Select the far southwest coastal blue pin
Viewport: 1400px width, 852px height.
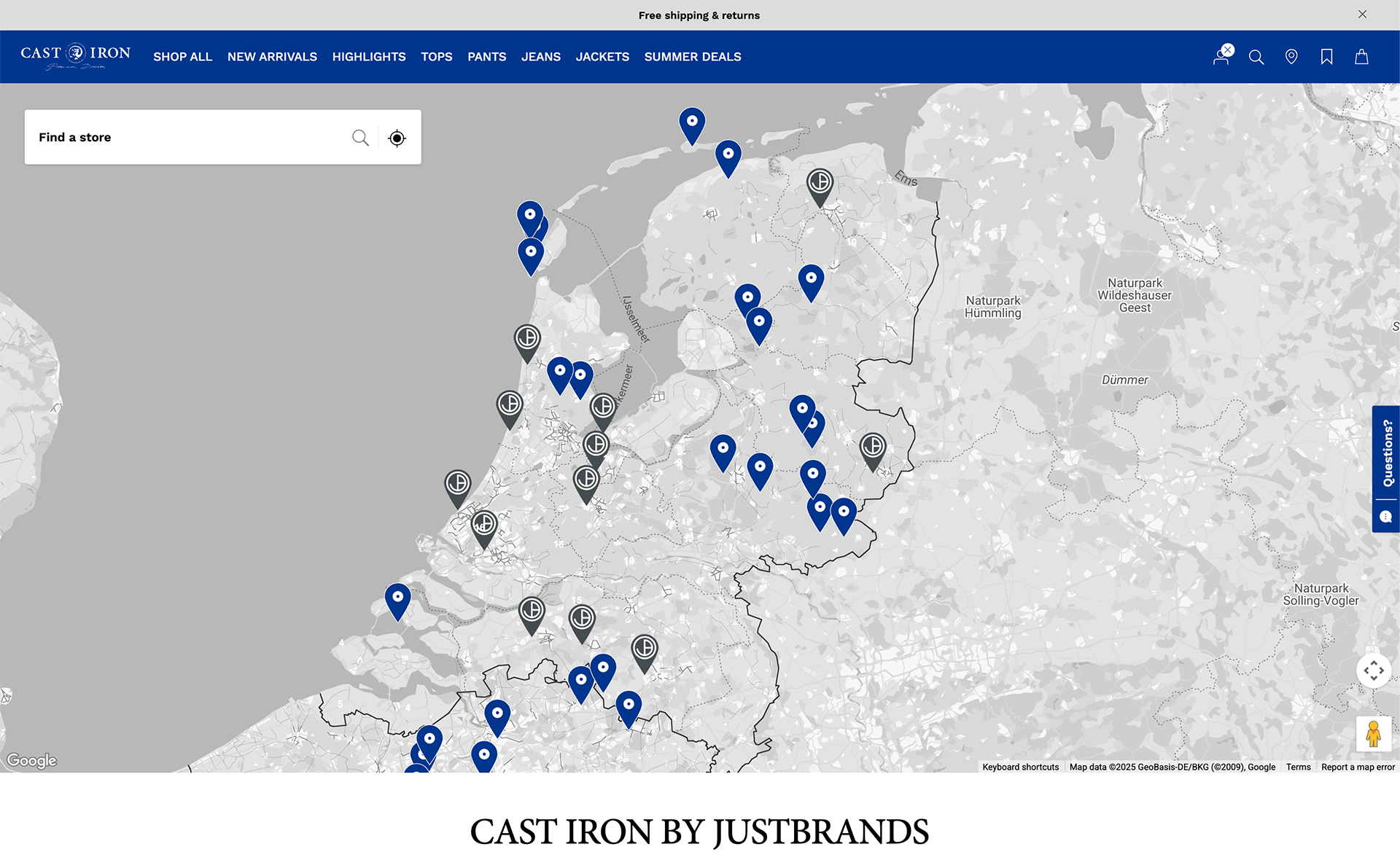[397, 601]
